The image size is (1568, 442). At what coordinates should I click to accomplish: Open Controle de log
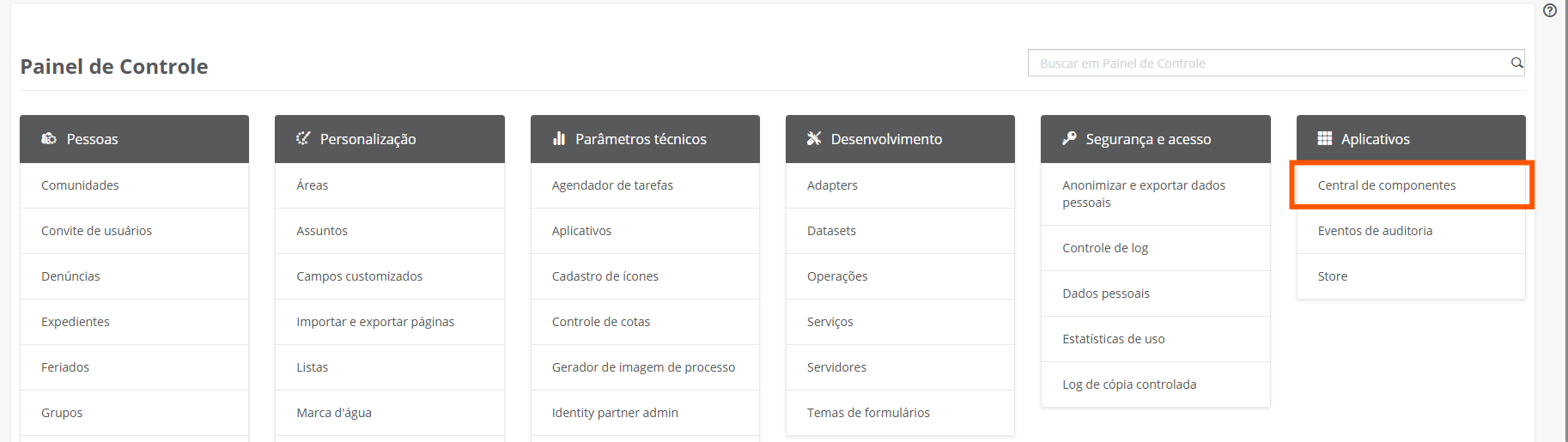(1105, 248)
